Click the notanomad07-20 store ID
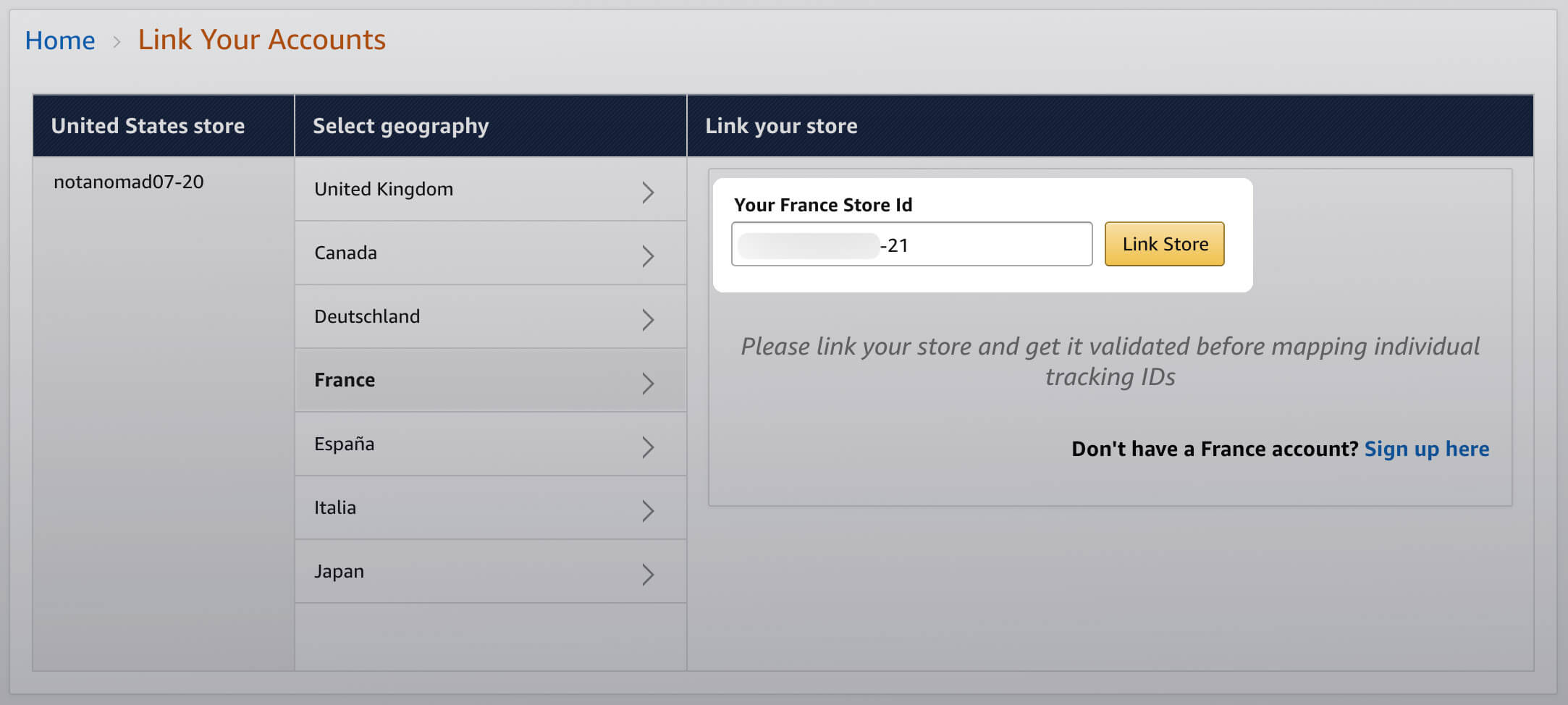 129,182
